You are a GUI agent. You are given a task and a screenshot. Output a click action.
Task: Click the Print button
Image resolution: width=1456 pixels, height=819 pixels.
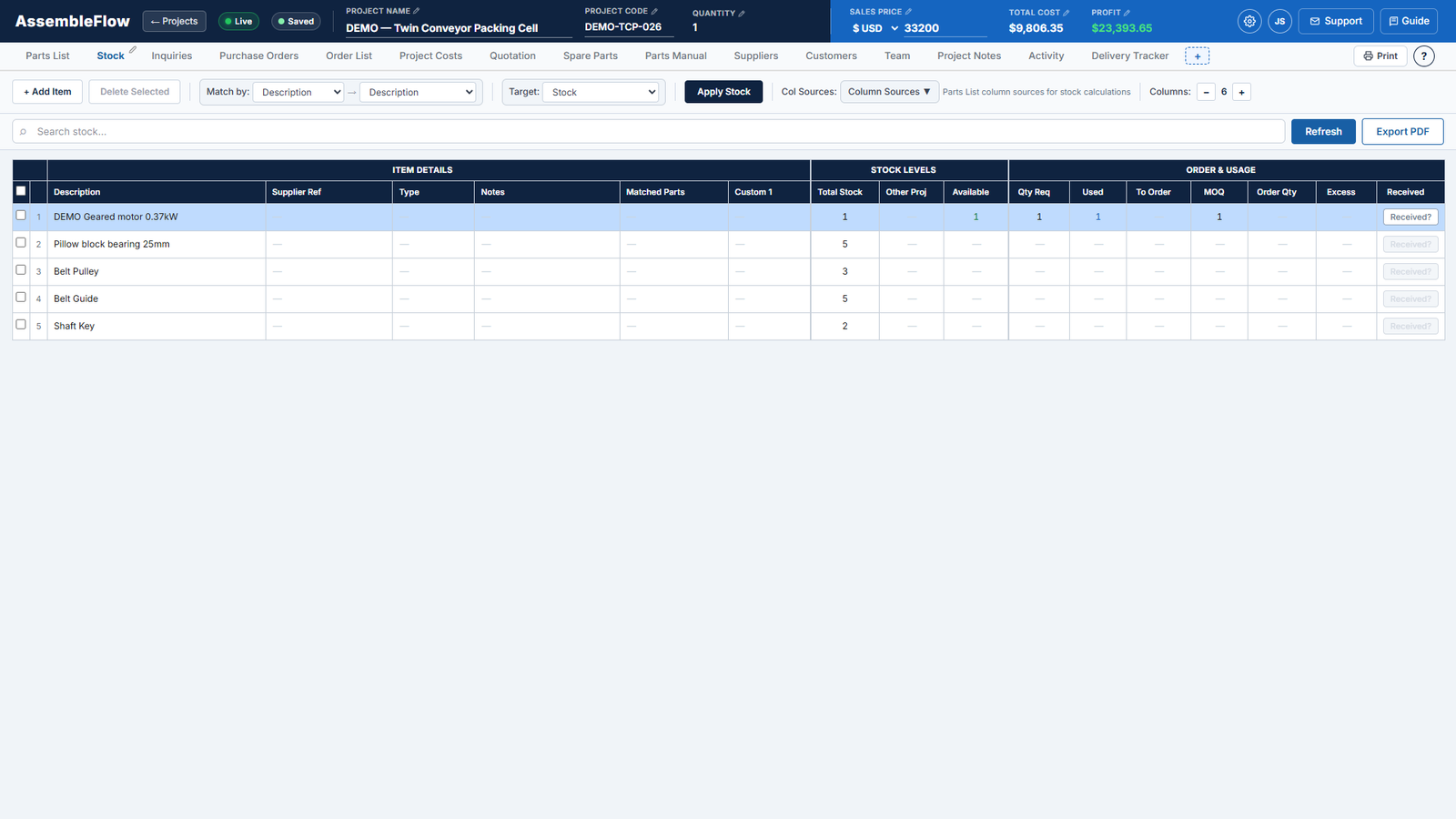[x=1380, y=56]
